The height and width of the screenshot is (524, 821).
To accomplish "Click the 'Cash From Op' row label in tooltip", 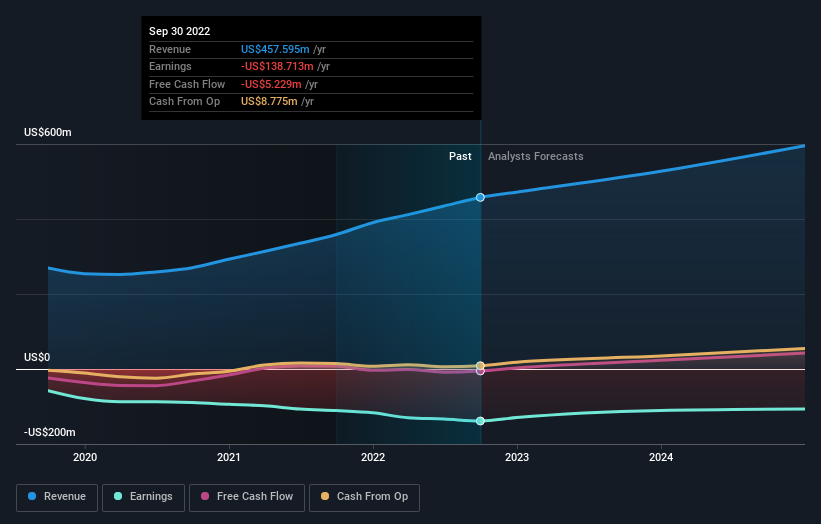I will [x=184, y=102].
